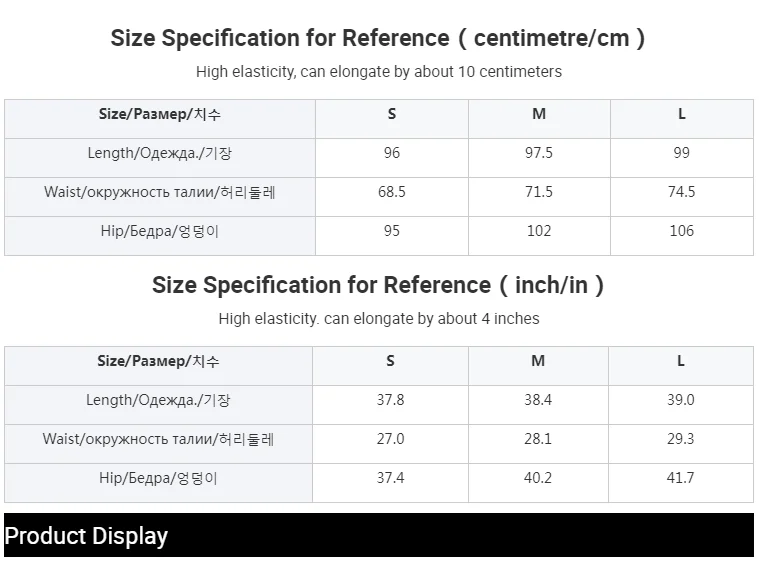Select the S column header in inch table

click(390, 361)
